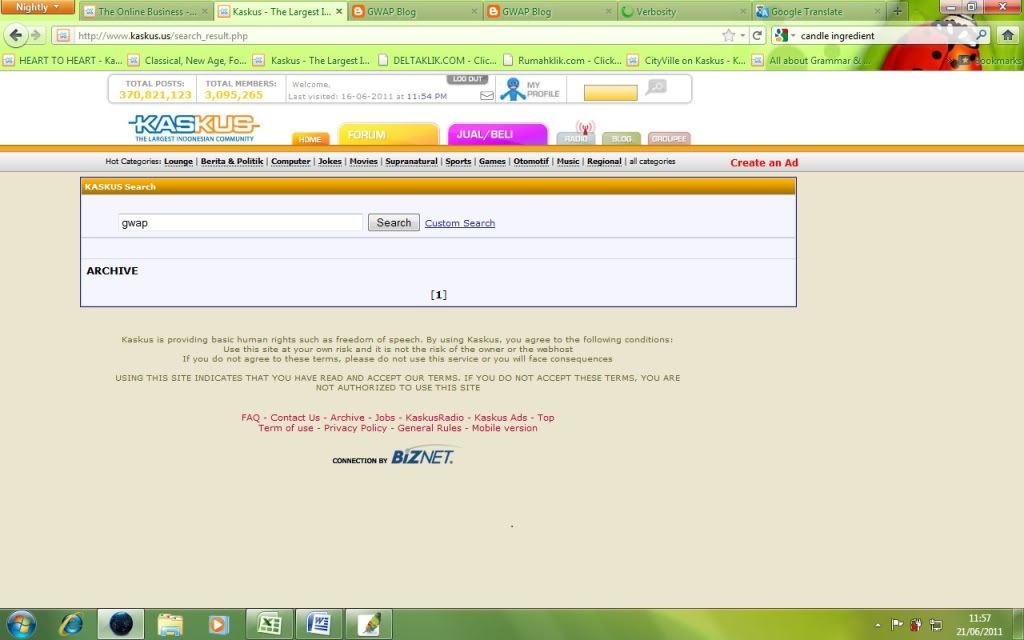Switch to the second GWAP Blog tab
Image resolution: width=1024 pixels, height=640 pixels.
point(550,11)
